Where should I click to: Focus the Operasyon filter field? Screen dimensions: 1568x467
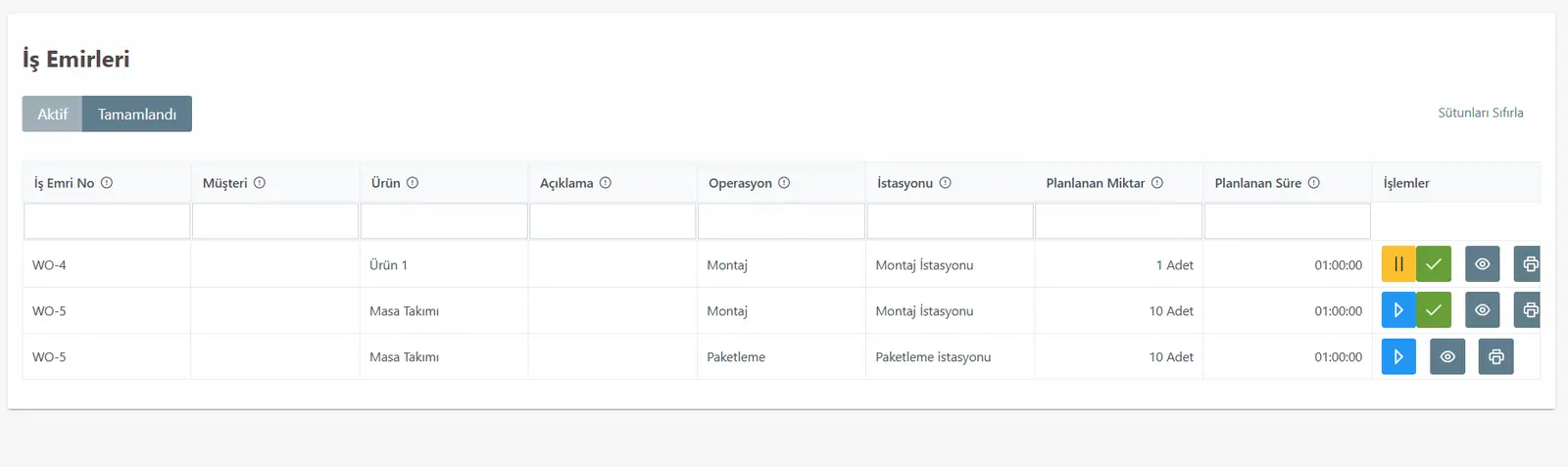[781, 221]
